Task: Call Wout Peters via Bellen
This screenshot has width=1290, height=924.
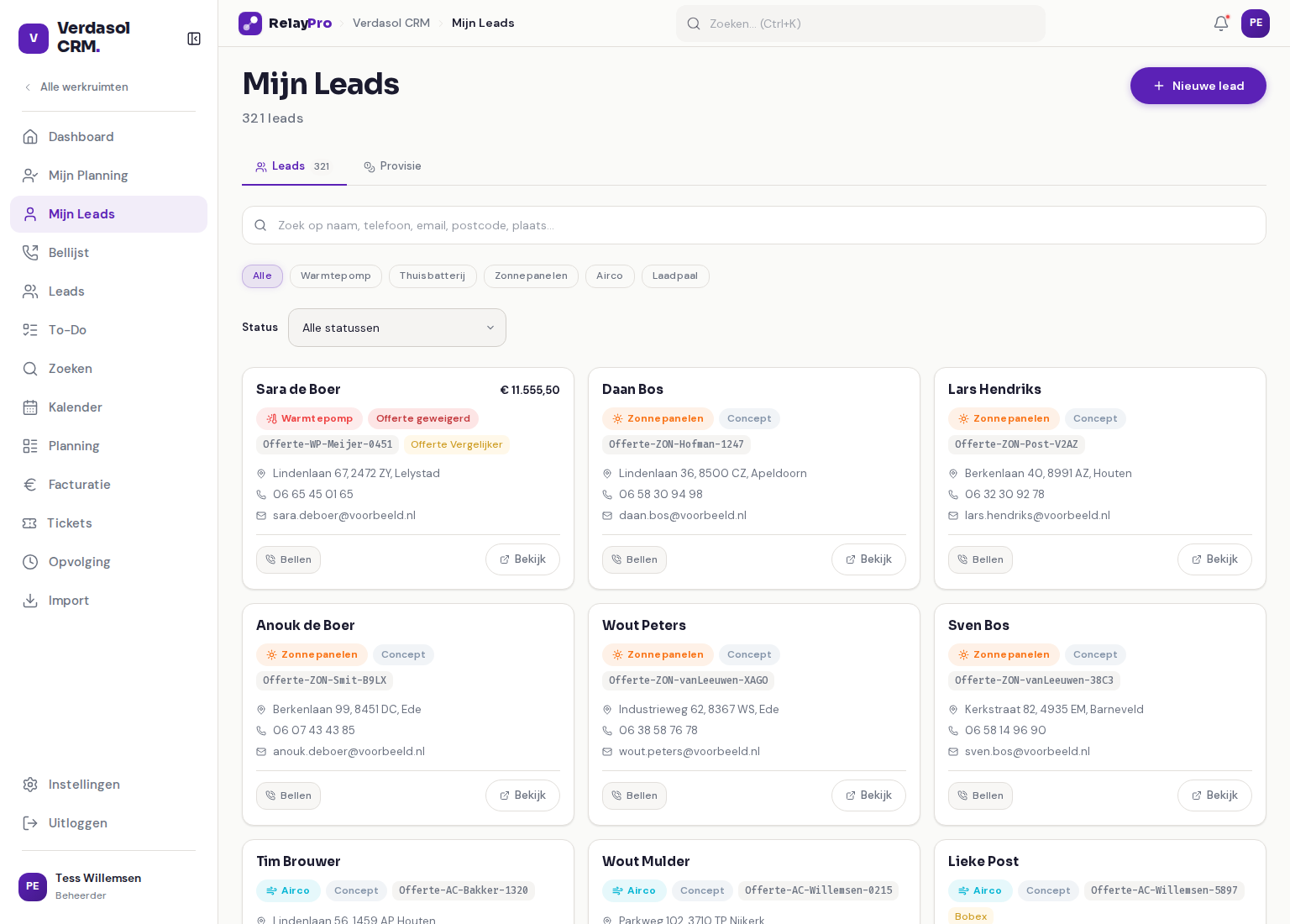Action: pyautogui.click(x=634, y=796)
